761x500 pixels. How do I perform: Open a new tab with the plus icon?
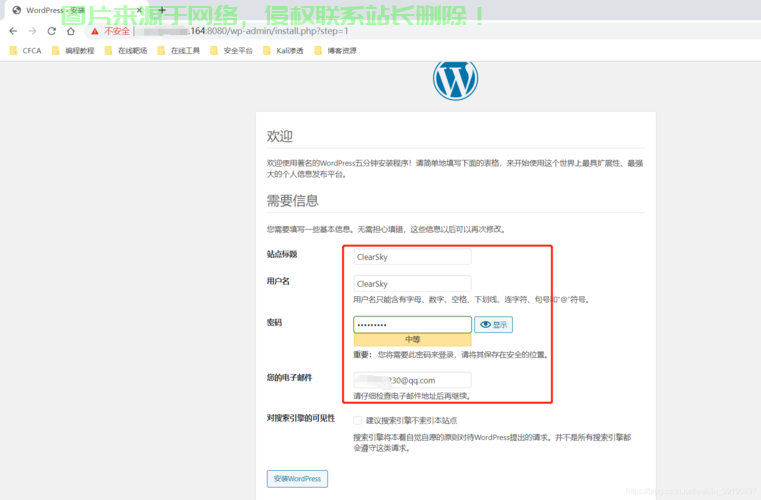pos(162,10)
